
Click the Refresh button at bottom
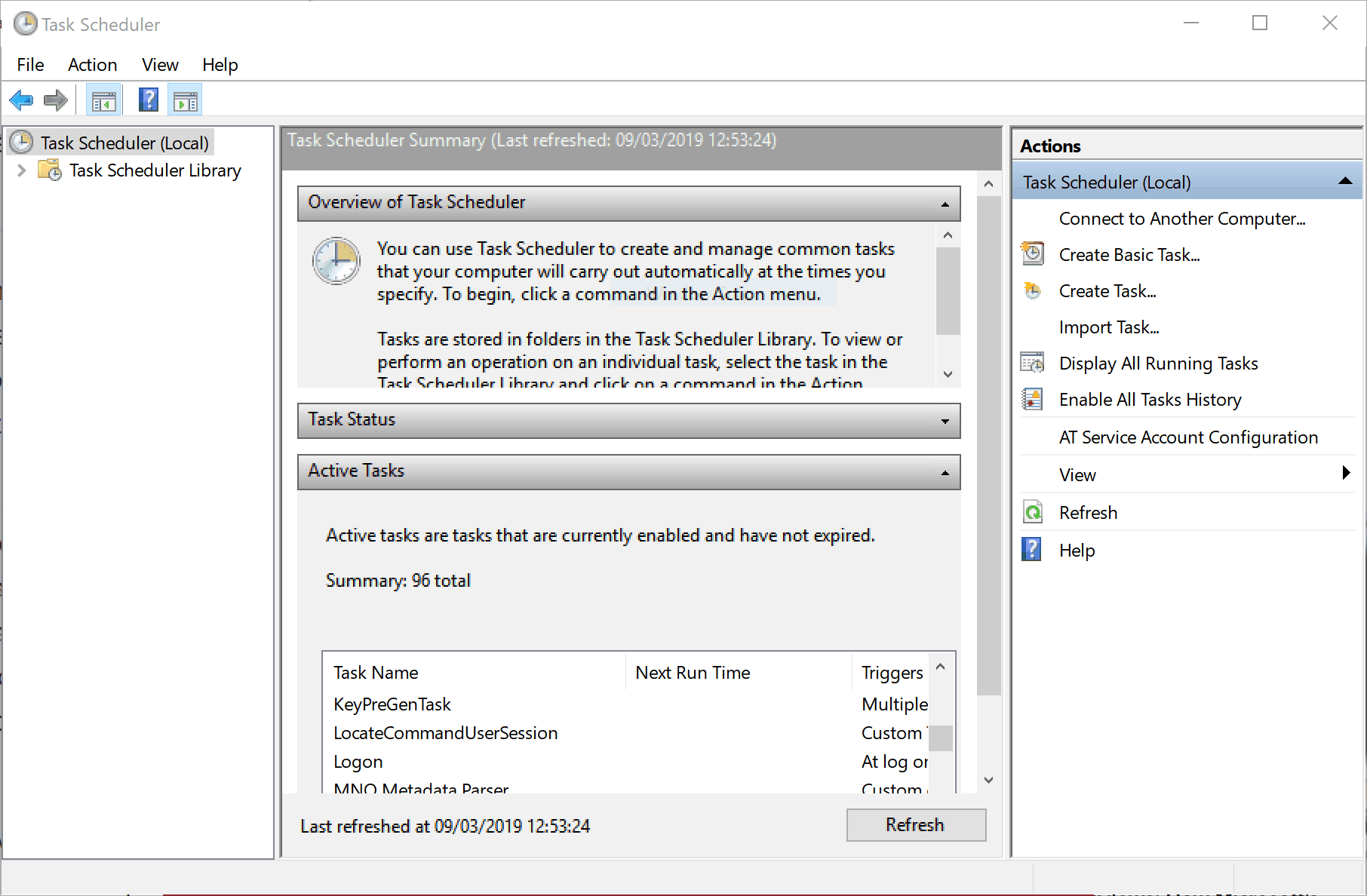coord(915,824)
